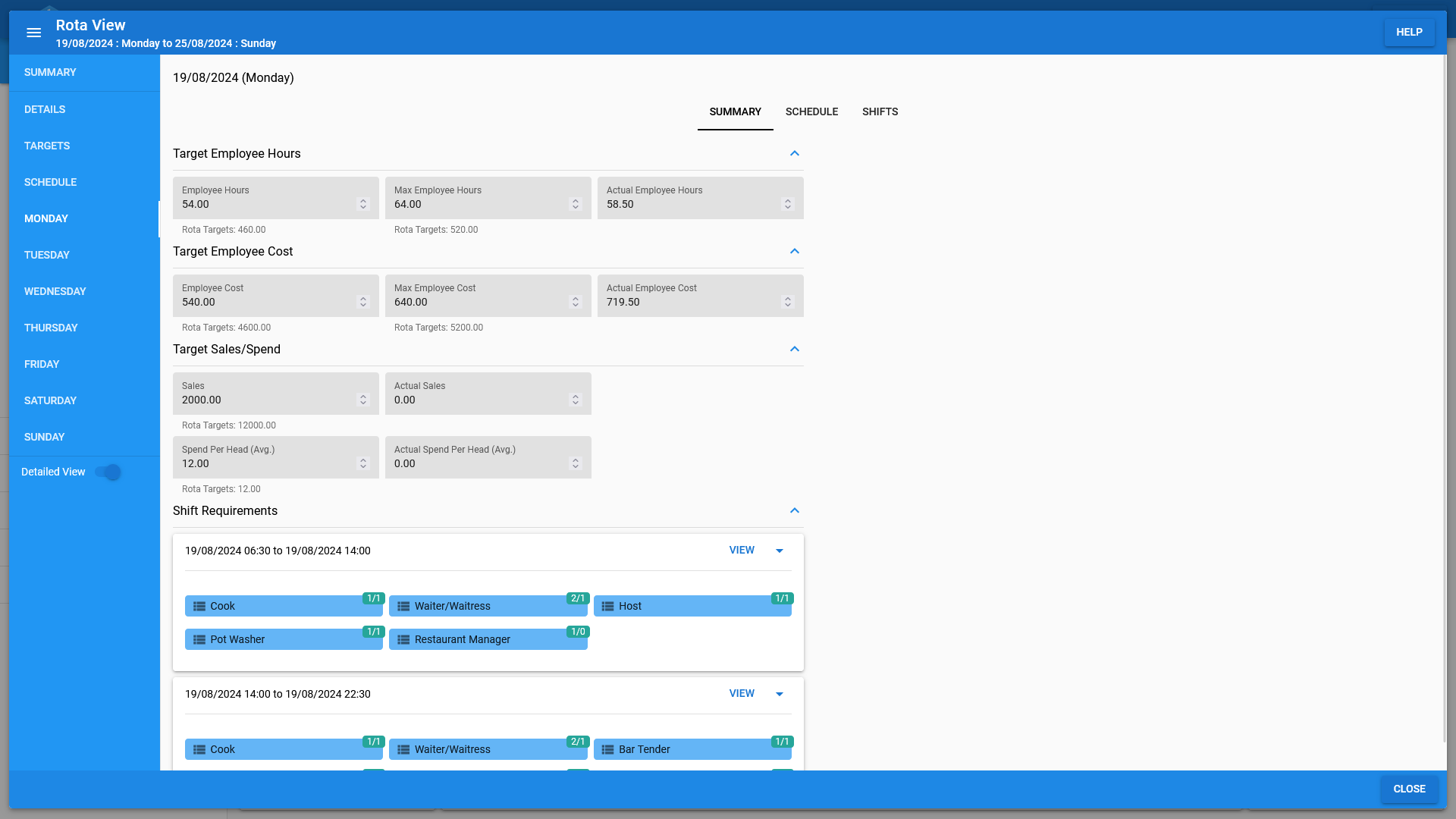Open Schedule in the sidebar
This screenshot has height=819, width=1456.
pos(84,182)
